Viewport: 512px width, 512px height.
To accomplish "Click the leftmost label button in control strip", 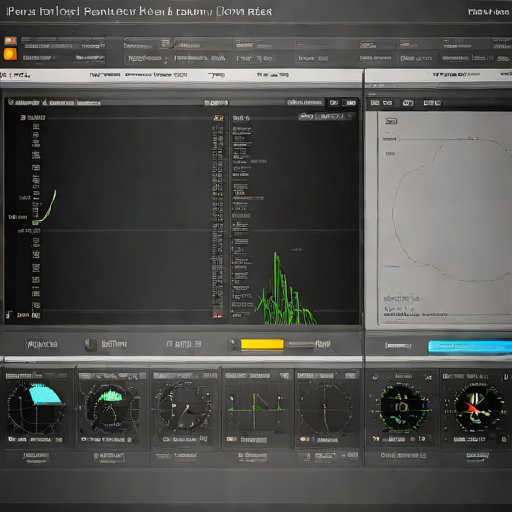I will click(x=42, y=344).
